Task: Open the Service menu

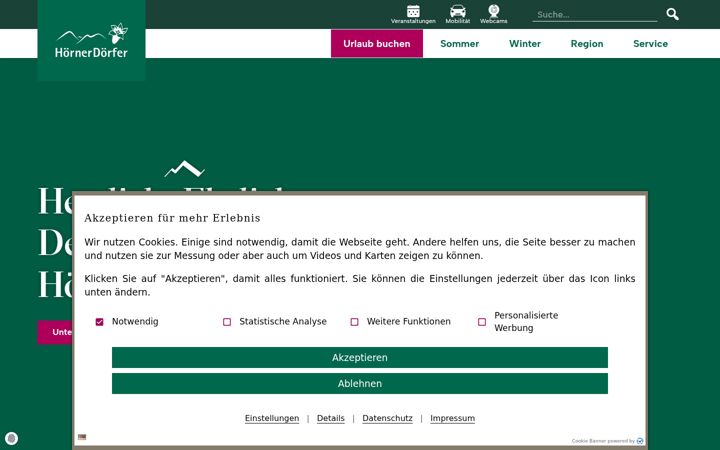Action: pyautogui.click(x=650, y=44)
